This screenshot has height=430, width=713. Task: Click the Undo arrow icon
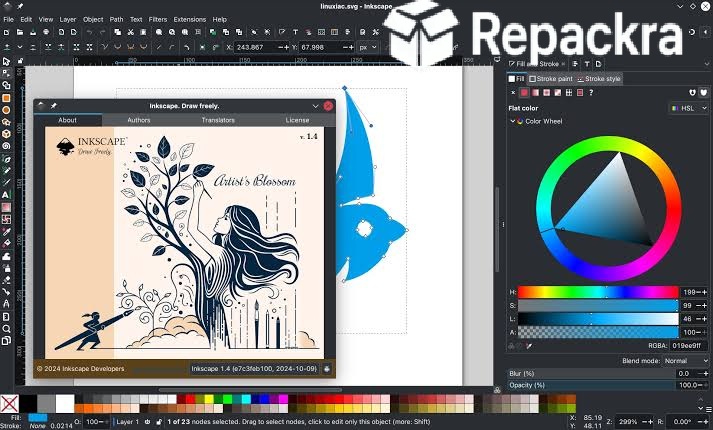coord(89,32)
